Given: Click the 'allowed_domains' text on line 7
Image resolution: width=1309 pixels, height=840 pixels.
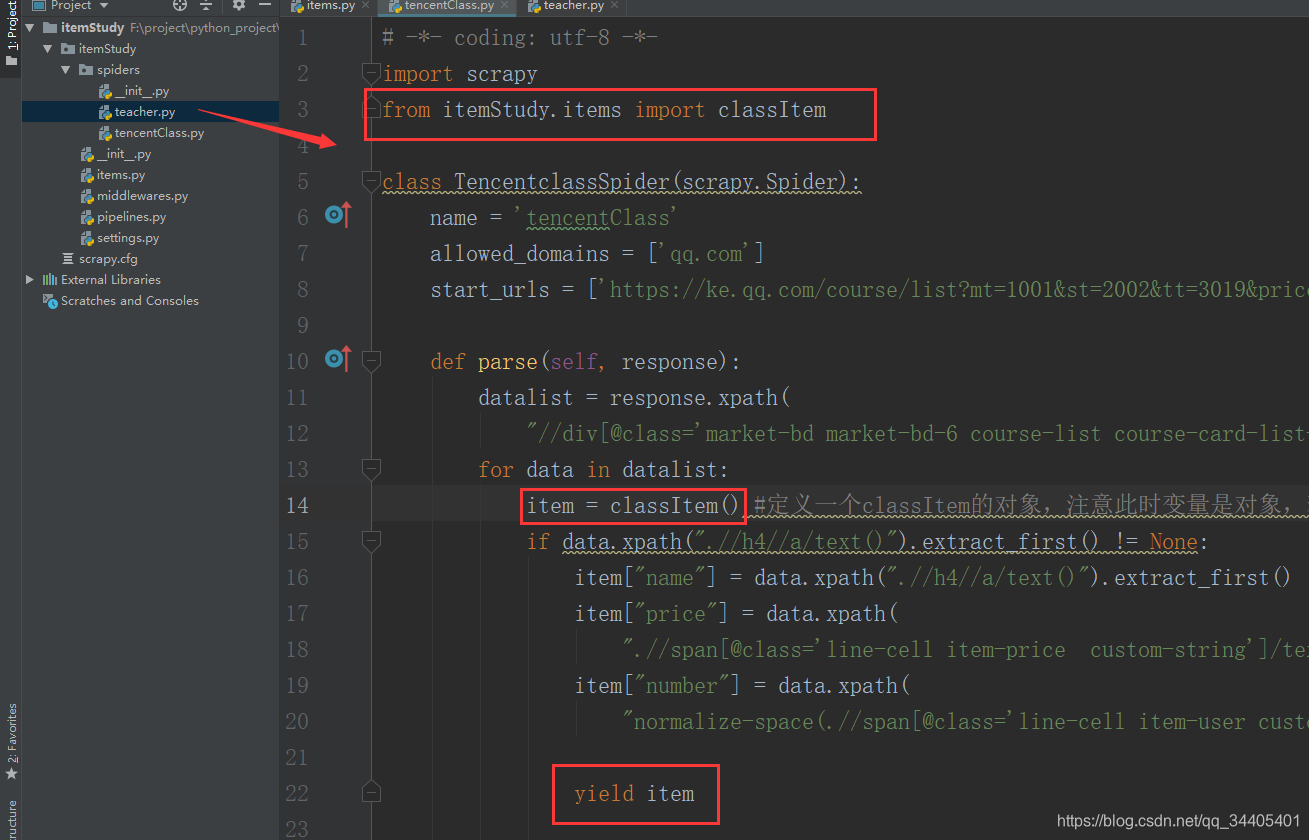Looking at the screenshot, I should tap(519, 254).
